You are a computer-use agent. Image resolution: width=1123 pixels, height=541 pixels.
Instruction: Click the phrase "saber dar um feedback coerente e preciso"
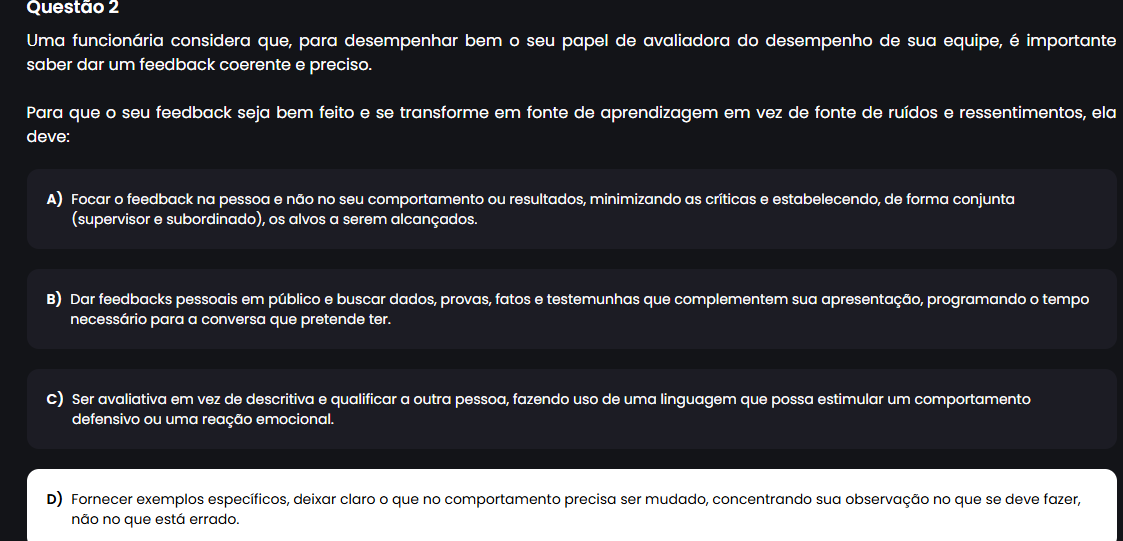pyautogui.click(x=199, y=65)
